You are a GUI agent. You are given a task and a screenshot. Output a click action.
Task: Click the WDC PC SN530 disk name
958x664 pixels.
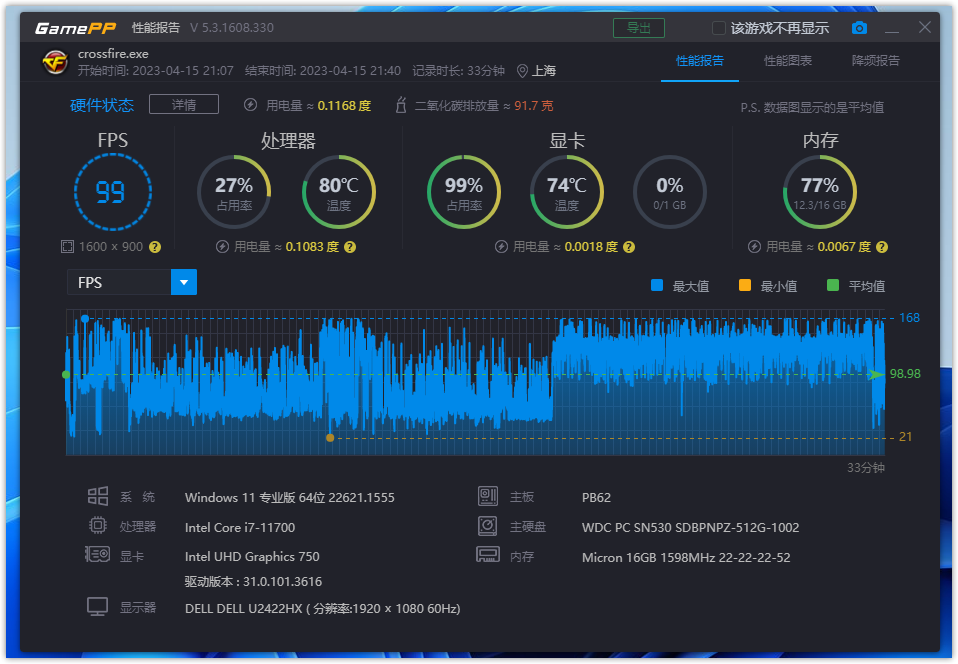pos(690,527)
